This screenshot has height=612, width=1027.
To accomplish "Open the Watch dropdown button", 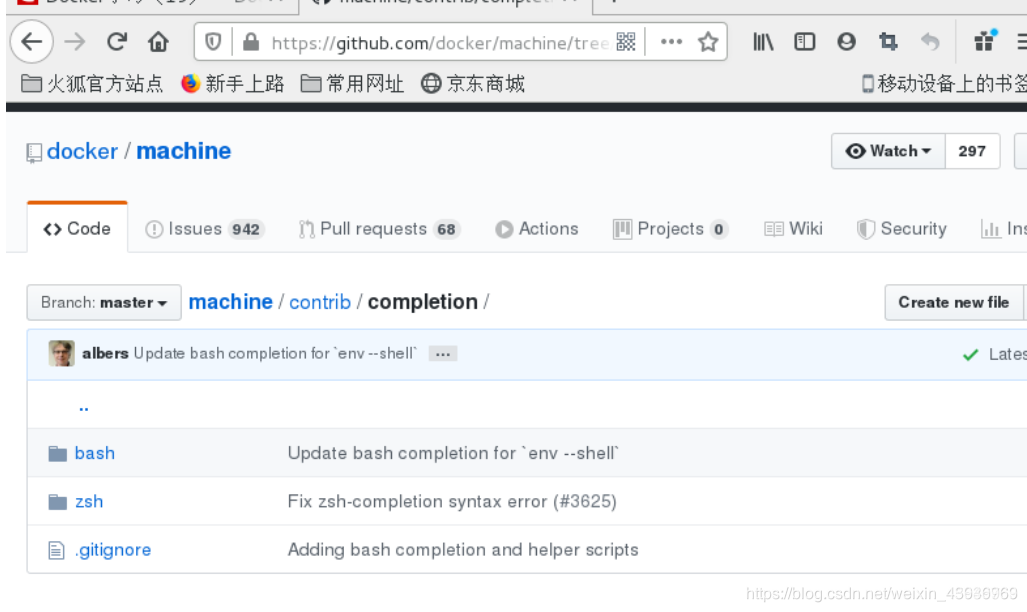I will 888,151.
